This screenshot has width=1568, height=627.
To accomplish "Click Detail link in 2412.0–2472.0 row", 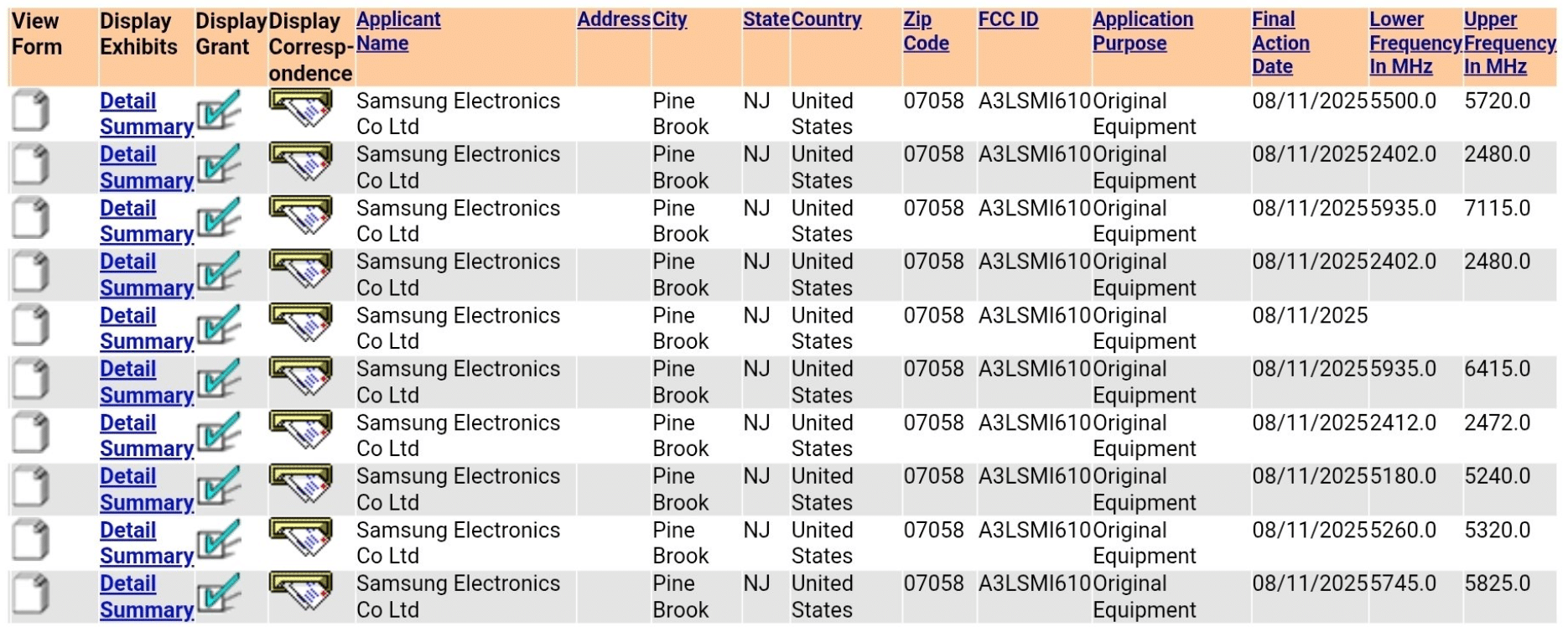I will [x=127, y=422].
